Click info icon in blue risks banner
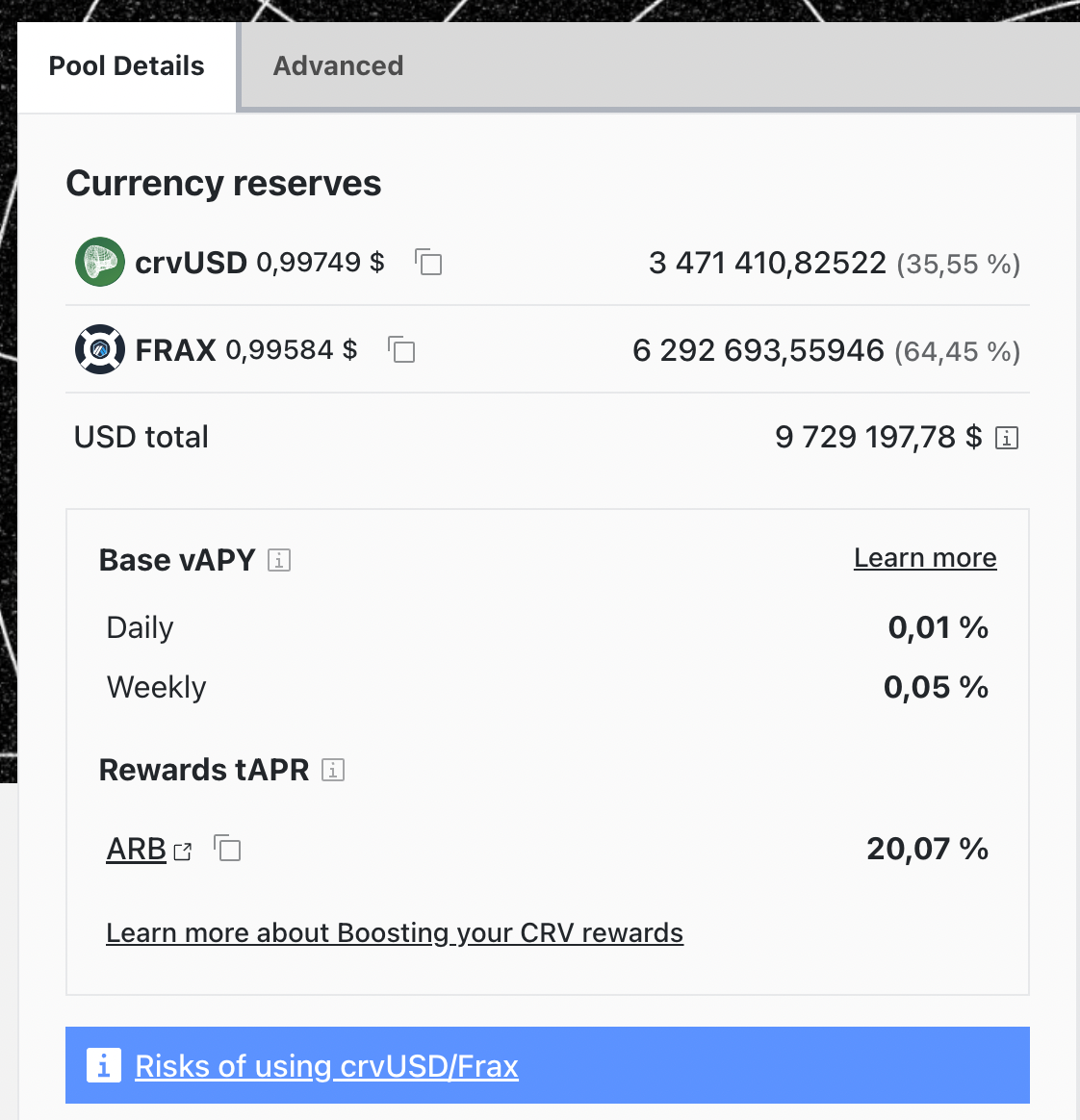1080x1120 pixels. [x=103, y=1065]
